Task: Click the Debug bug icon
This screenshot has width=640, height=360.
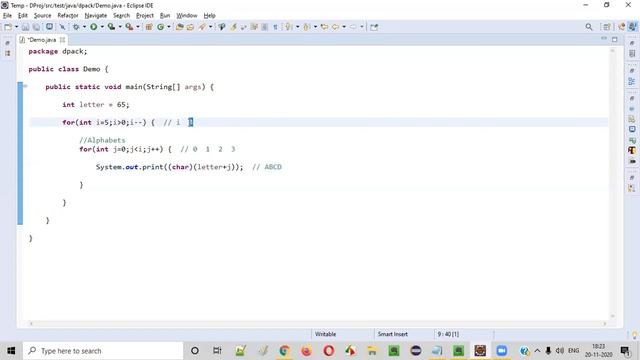Action: click(x=76, y=27)
